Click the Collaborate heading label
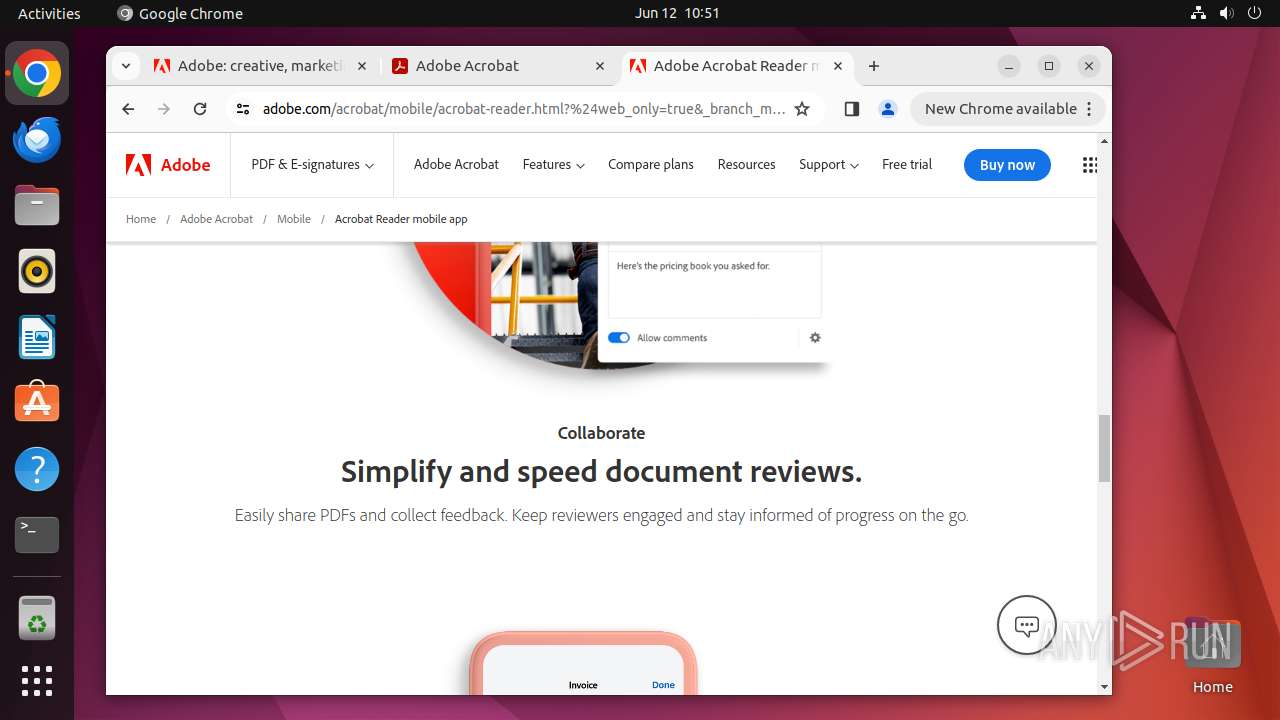The height and width of the screenshot is (720, 1280). coord(601,433)
